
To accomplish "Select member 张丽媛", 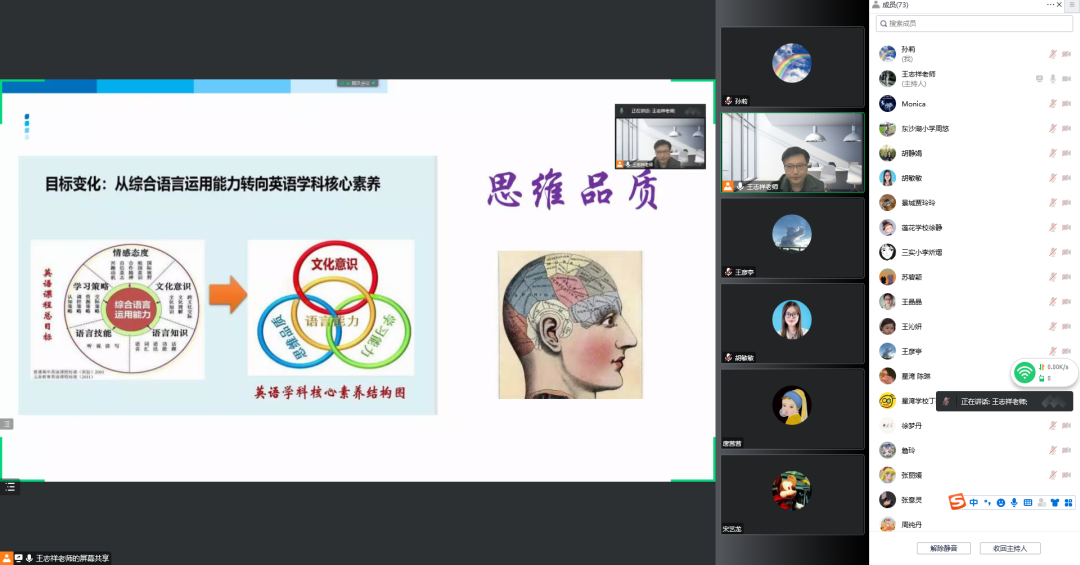I will (x=974, y=475).
